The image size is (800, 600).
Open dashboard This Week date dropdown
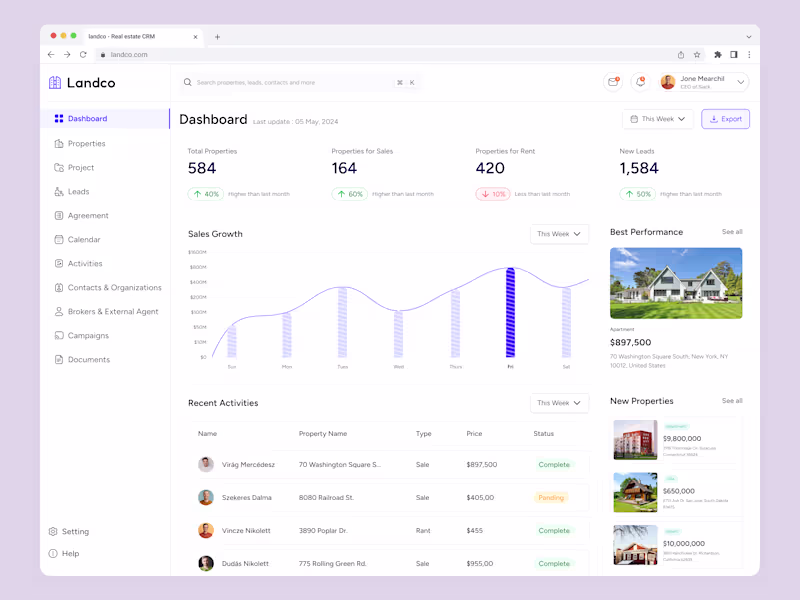[x=658, y=119]
